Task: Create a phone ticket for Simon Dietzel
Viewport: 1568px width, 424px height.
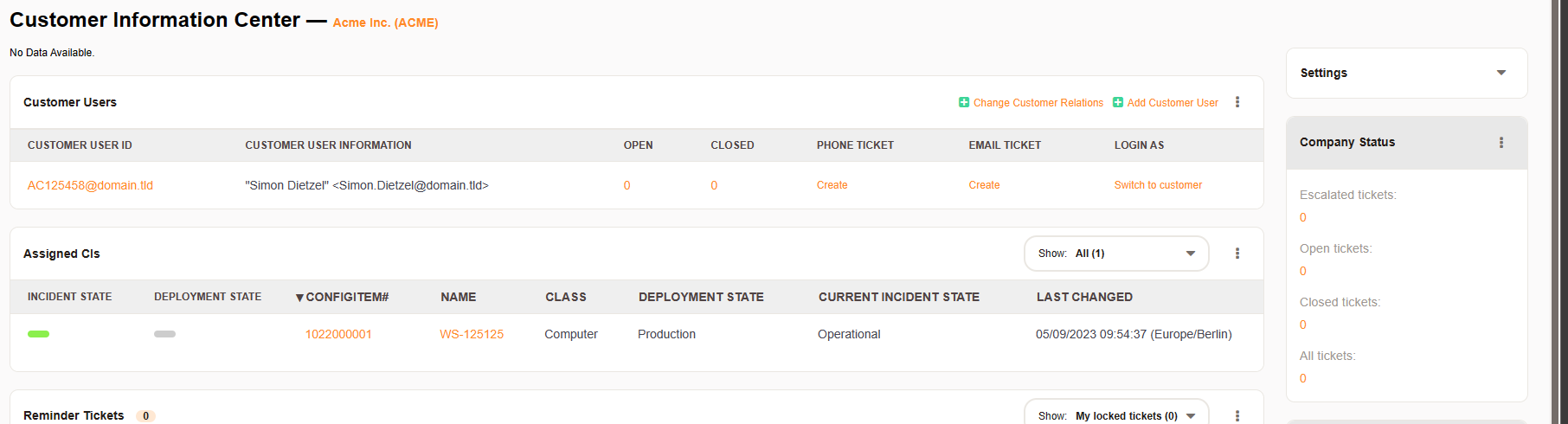Action: [832, 185]
